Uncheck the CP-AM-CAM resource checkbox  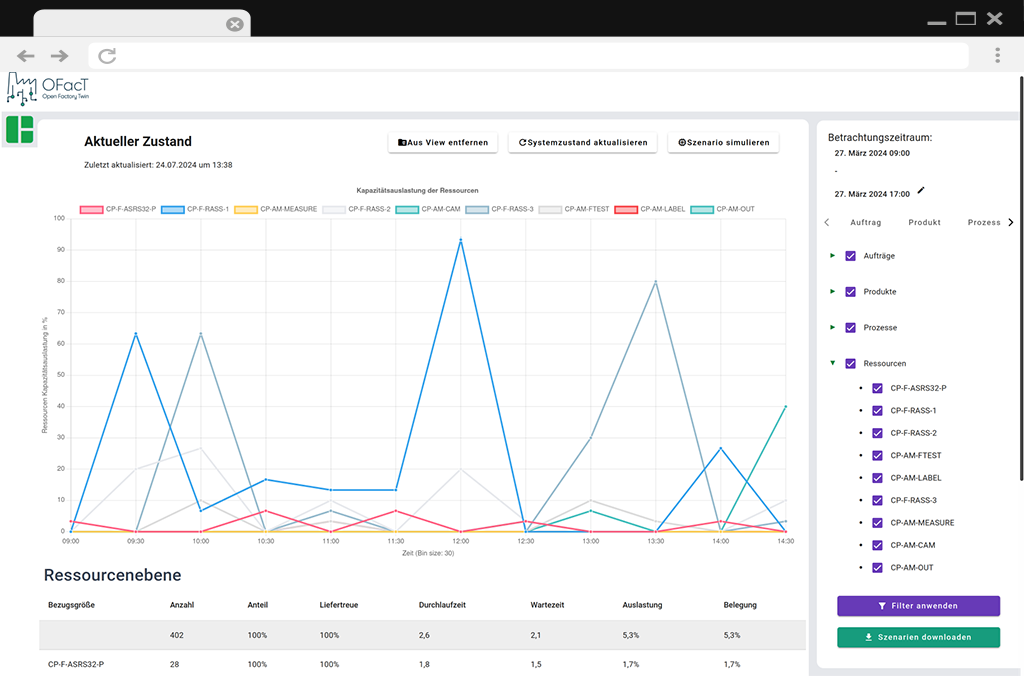click(x=877, y=545)
